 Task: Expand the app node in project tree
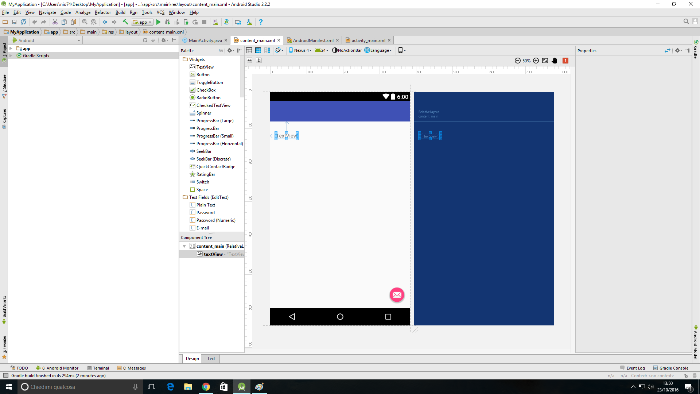coord(11,48)
